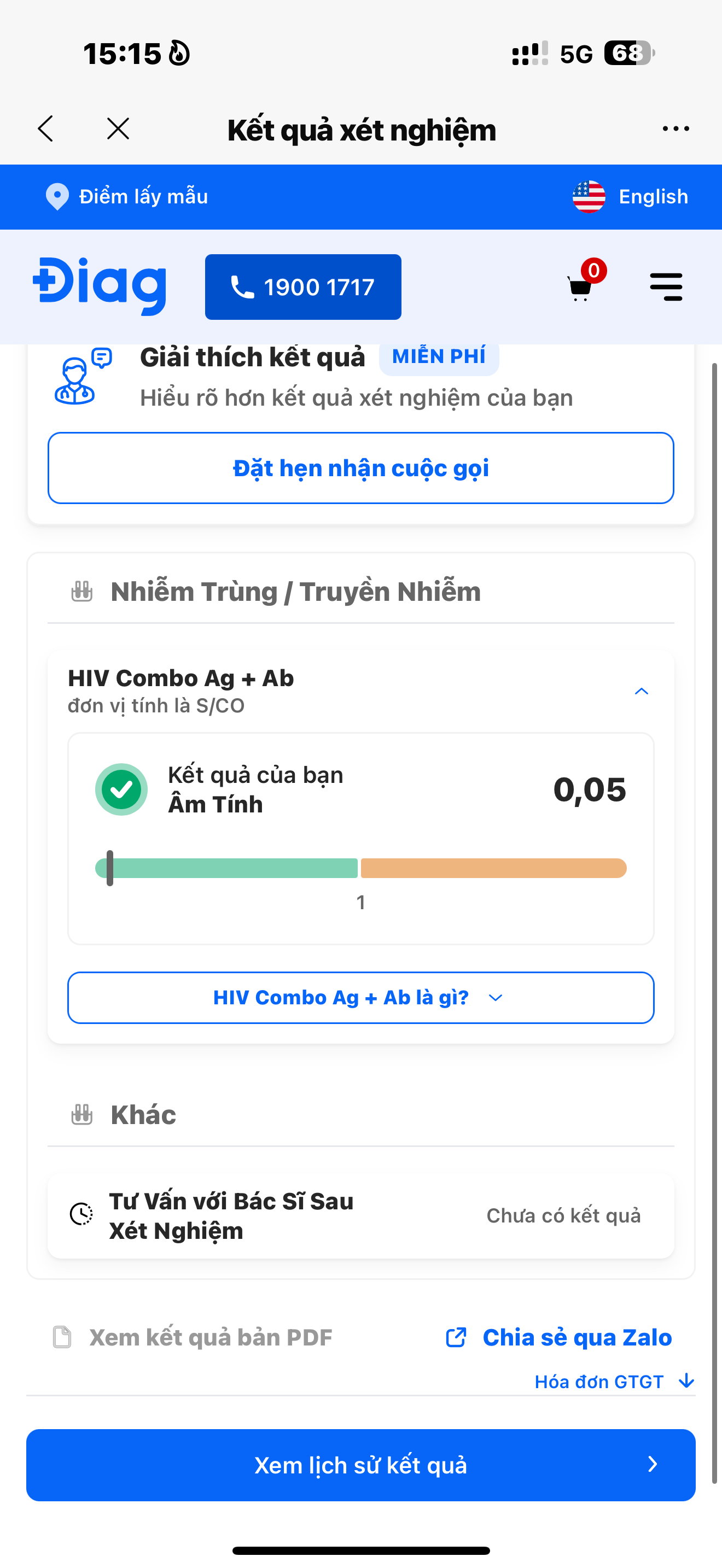Click the green negative result checkmark

tap(121, 789)
